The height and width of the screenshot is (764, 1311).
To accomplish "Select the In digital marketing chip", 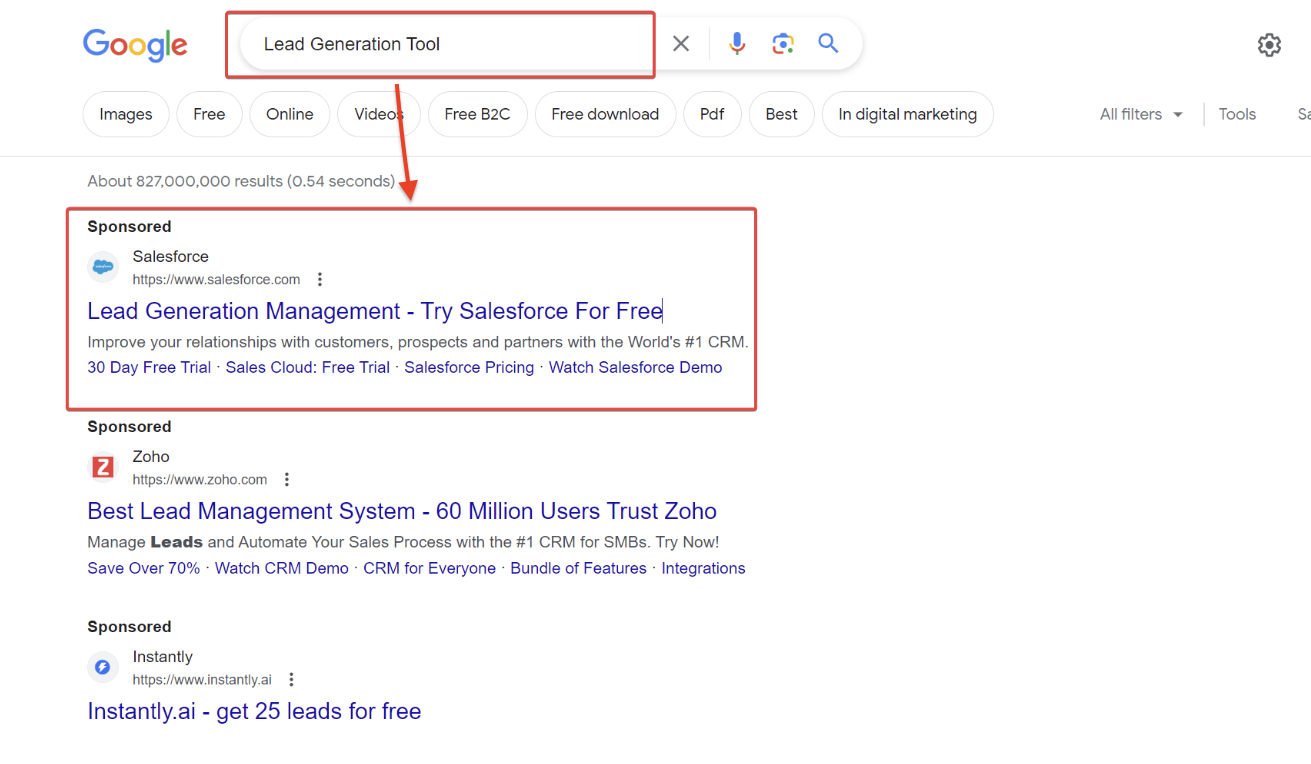I will tap(908, 114).
